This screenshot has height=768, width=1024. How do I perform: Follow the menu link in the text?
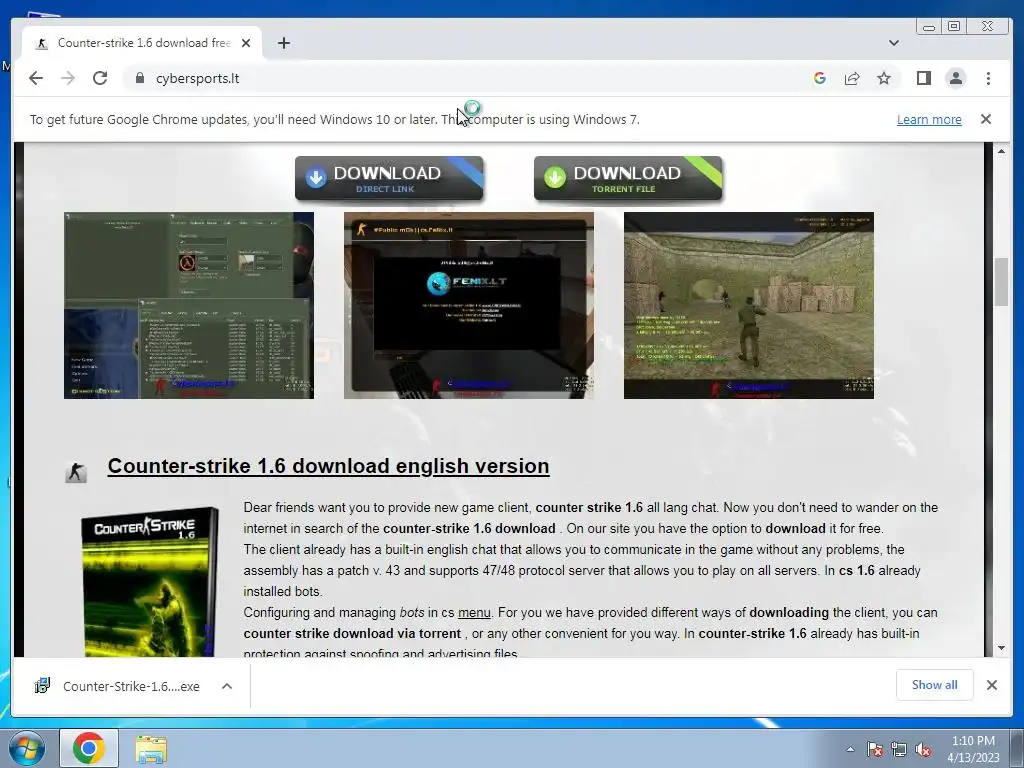click(474, 613)
